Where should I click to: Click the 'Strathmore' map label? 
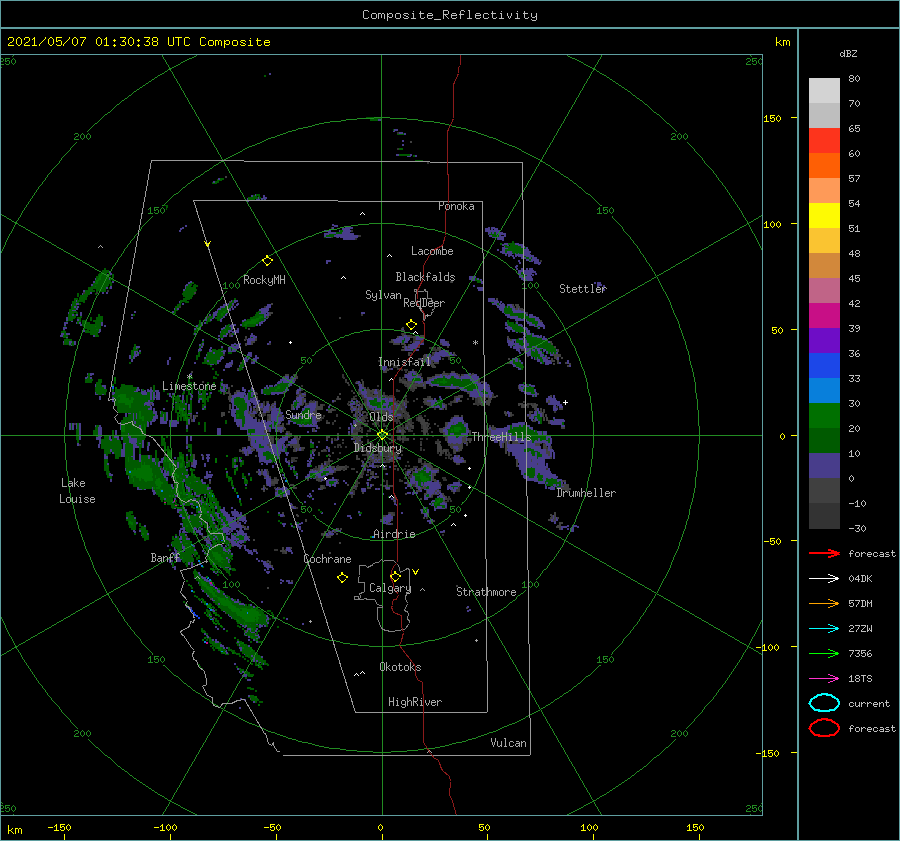[x=486, y=592]
